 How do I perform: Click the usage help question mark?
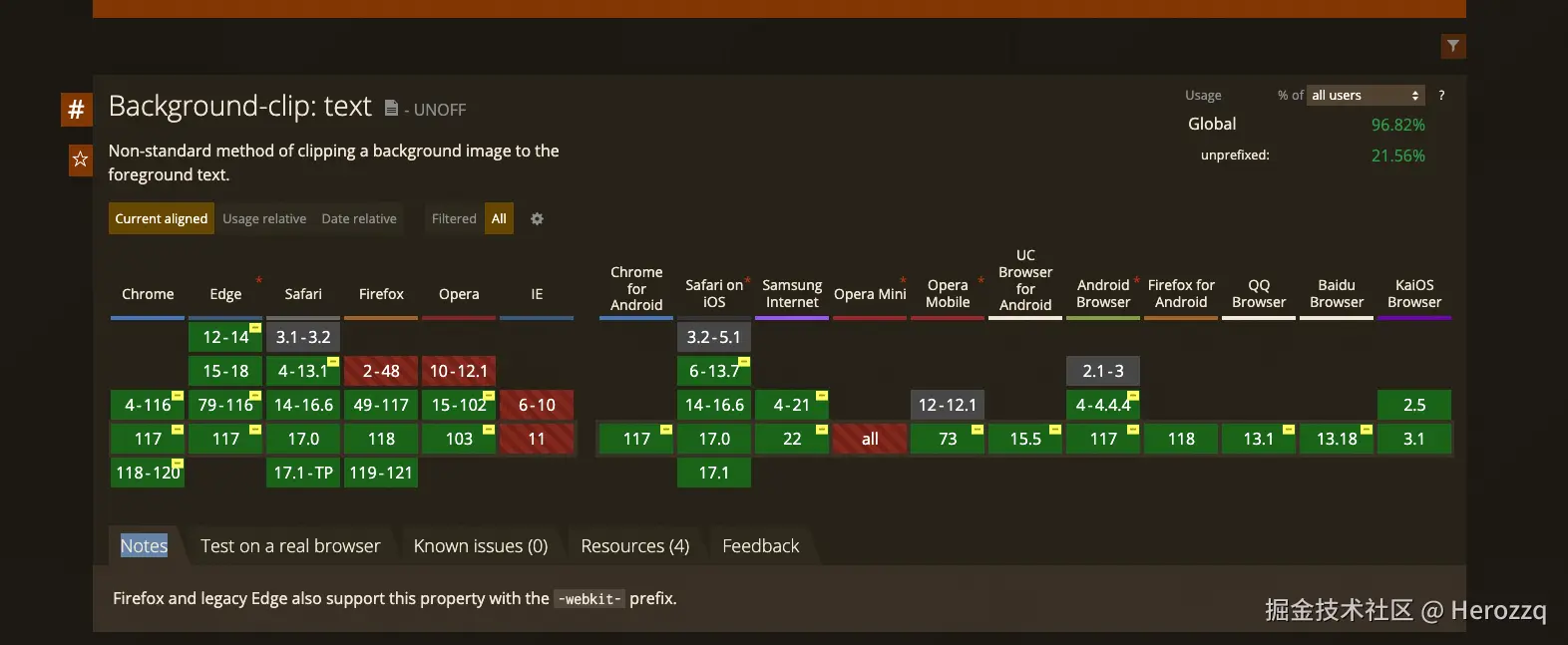tap(1441, 95)
